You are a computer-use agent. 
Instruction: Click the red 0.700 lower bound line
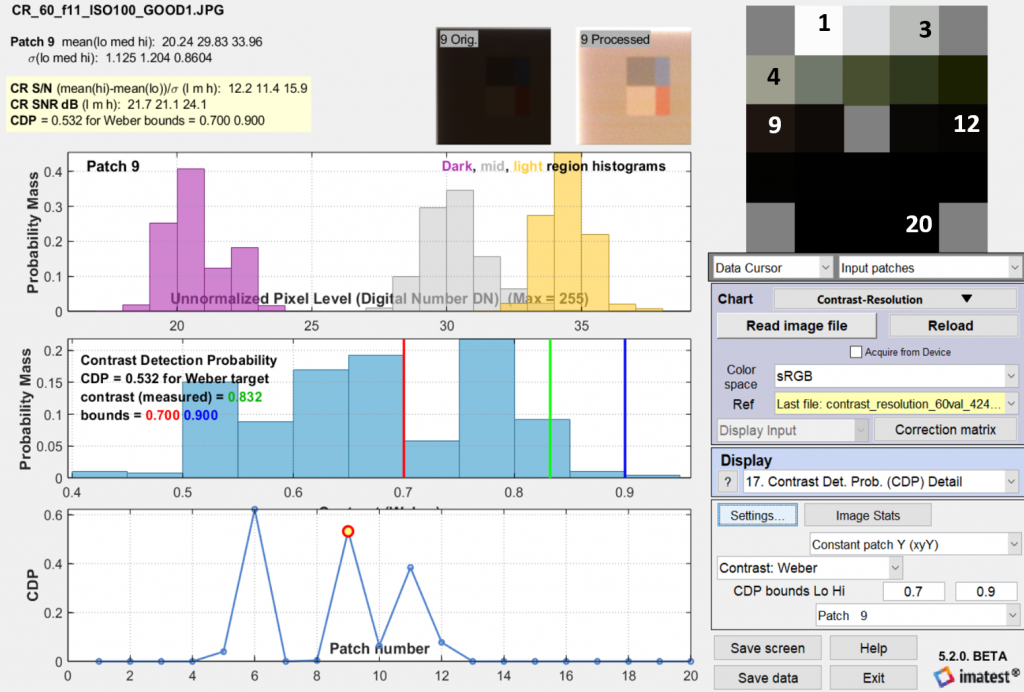tap(404, 408)
